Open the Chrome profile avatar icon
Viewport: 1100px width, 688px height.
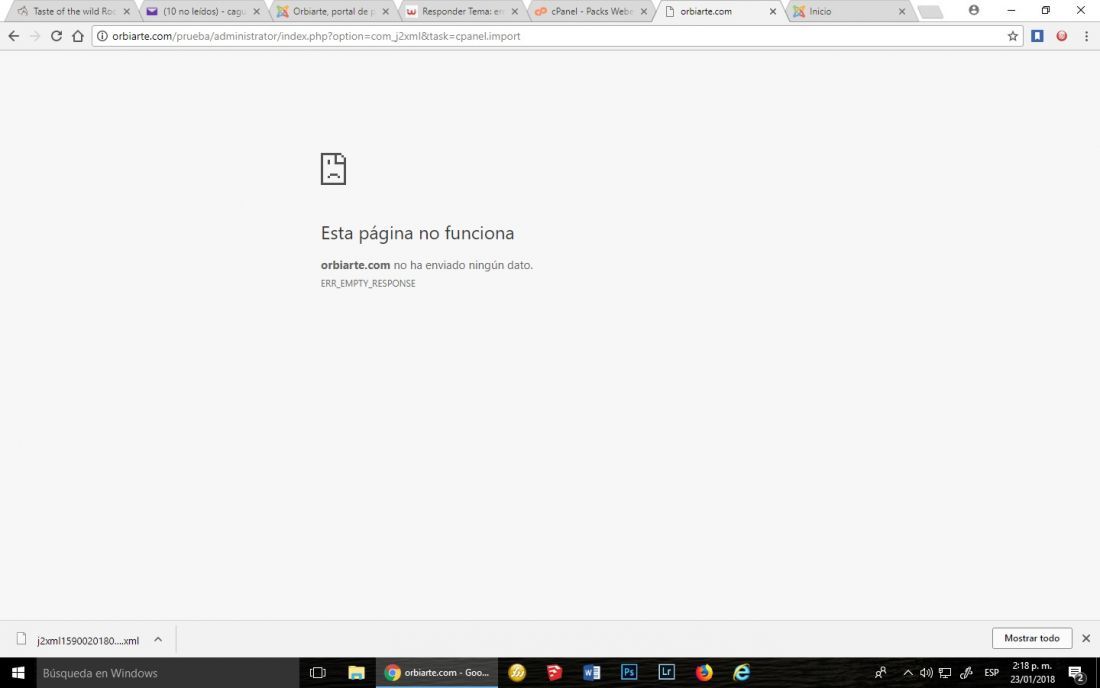click(x=974, y=11)
